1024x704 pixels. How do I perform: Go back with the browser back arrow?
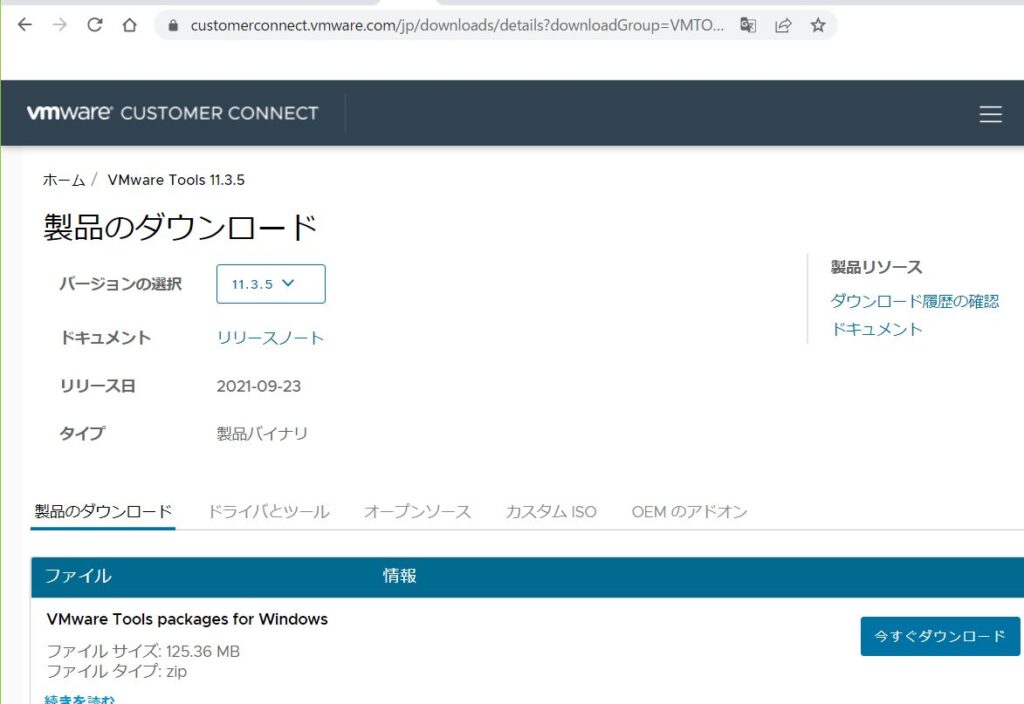coord(25,25)
